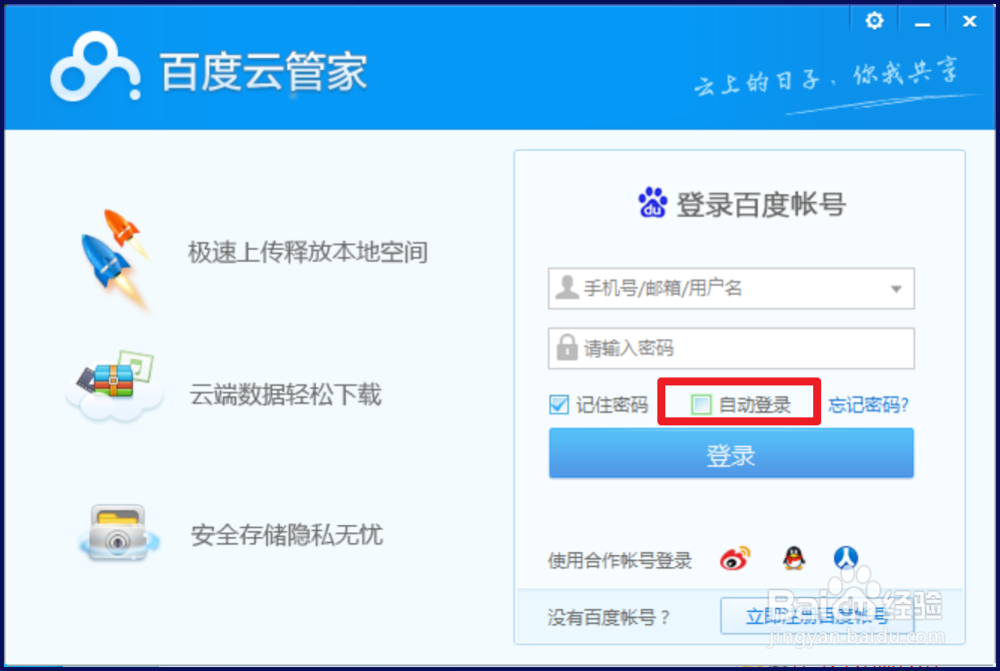
Task: Click the 百度云管家 title text
Action: click(x=263, y=71)
